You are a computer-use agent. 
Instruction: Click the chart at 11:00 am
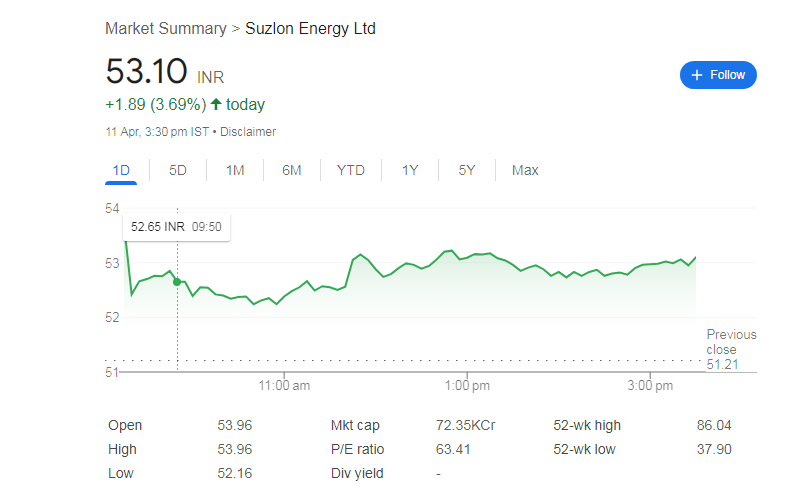(x=284, y=300)
